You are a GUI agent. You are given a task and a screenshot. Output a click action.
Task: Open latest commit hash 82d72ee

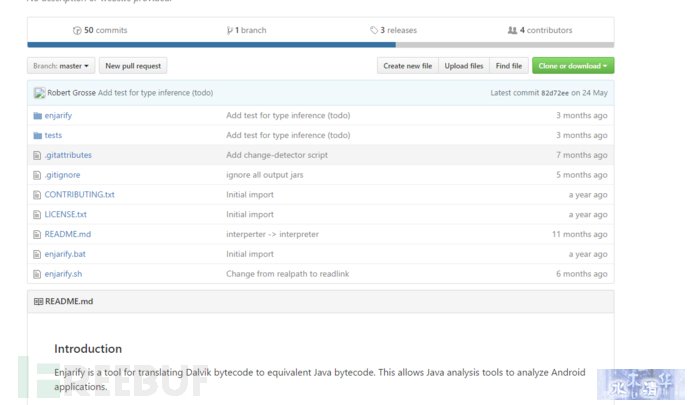[x=555, y=93]
